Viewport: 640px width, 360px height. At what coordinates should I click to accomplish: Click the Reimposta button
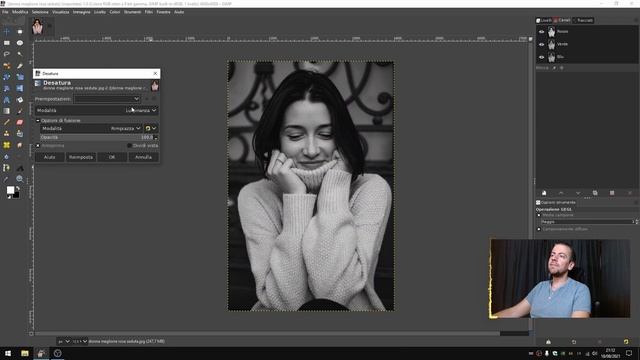[81, 157]
